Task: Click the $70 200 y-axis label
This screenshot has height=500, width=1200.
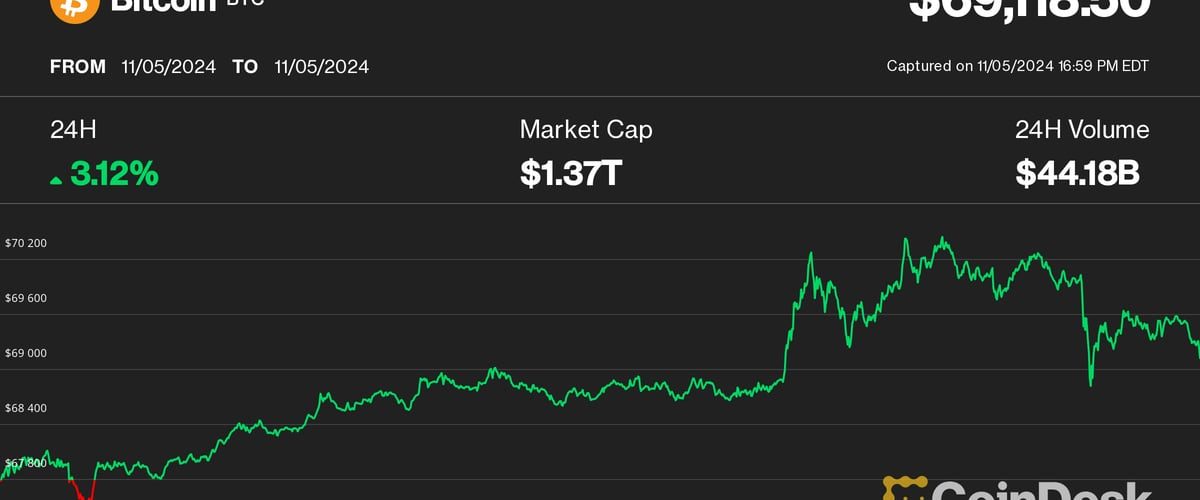Action: click(26, 243)
